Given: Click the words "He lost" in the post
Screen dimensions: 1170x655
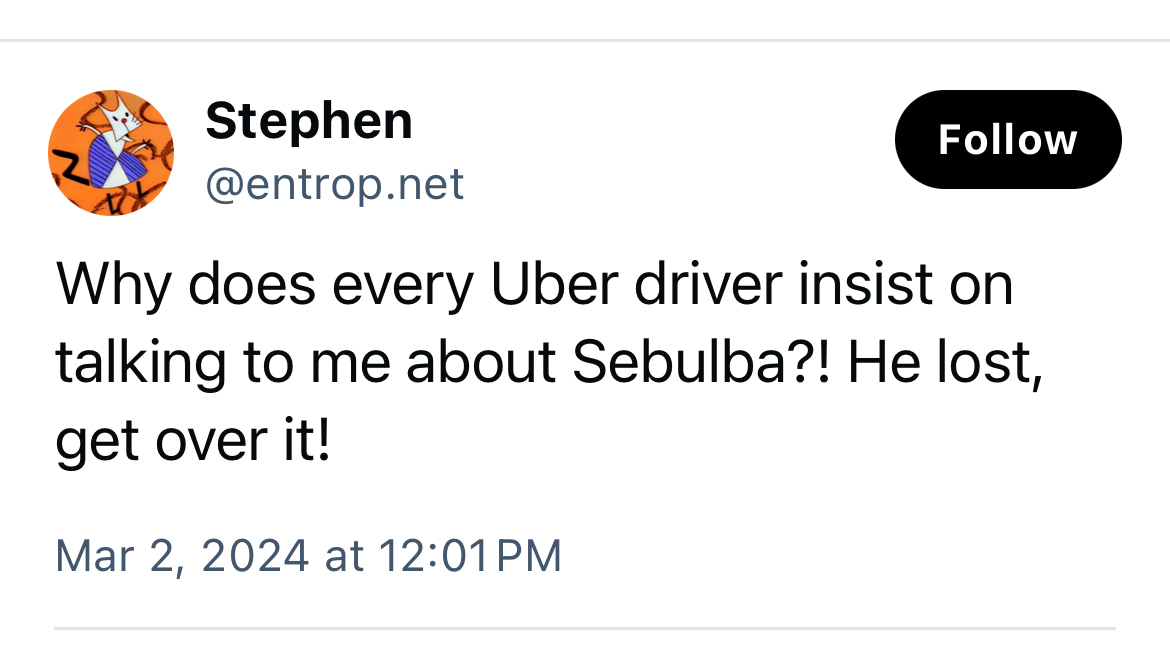Looking at the screenshot, I should [938, 364].
